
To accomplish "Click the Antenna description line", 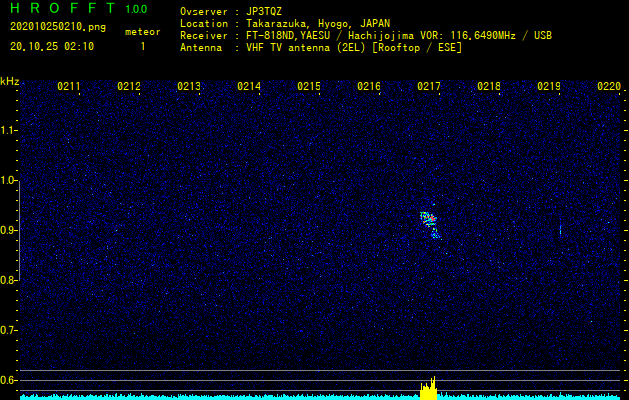I will (x=321, y=48).
